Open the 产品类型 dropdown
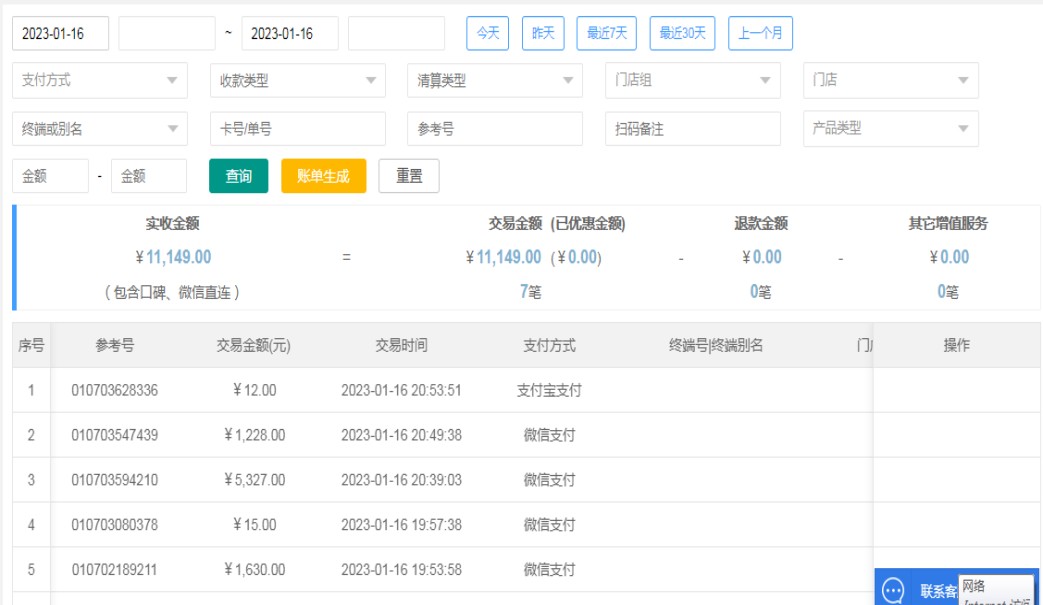The image size is (1043, 605). tap(890, 129)
